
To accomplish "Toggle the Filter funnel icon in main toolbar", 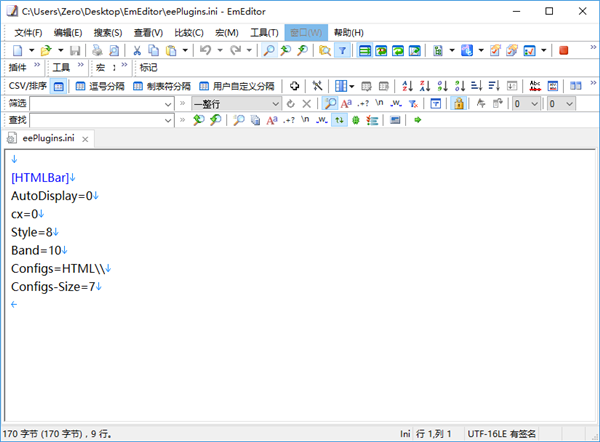I will [342, 51].
